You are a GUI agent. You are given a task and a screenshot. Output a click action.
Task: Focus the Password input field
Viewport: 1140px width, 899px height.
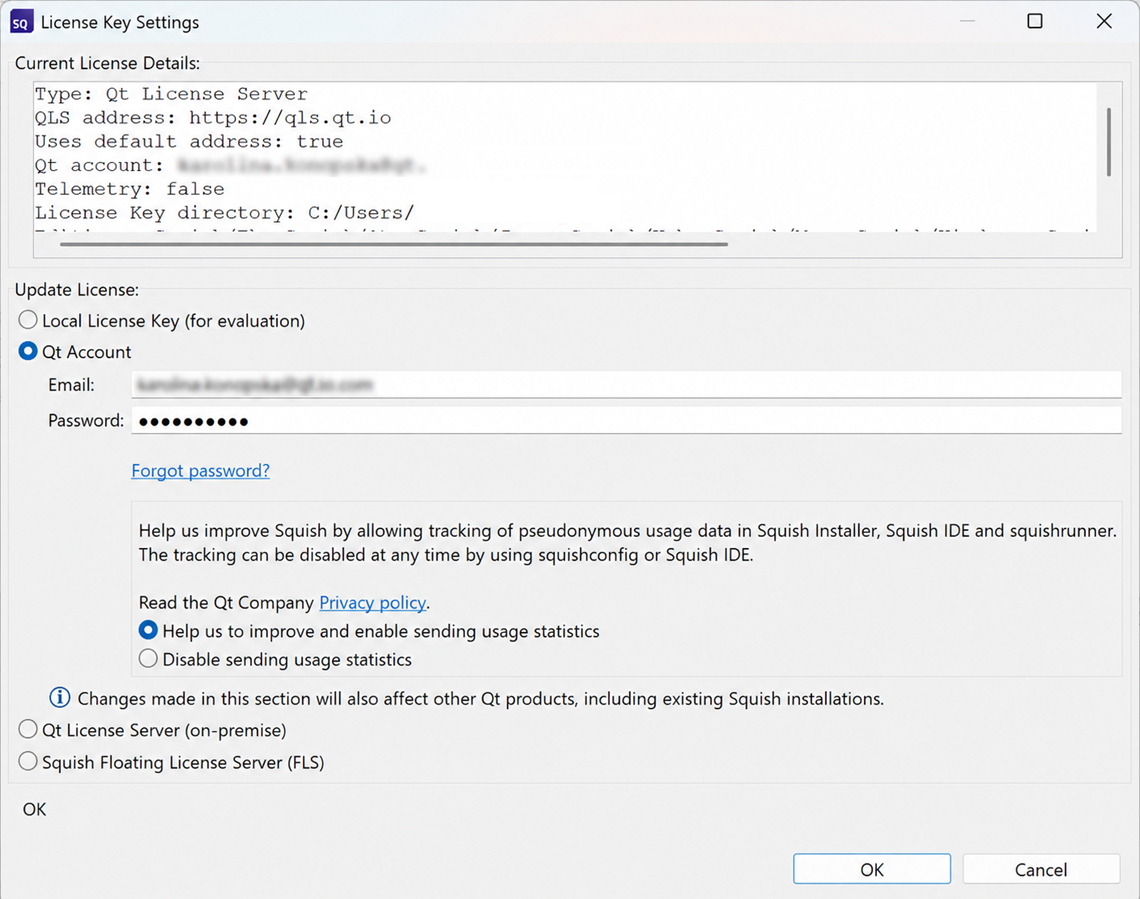point(626,420)
